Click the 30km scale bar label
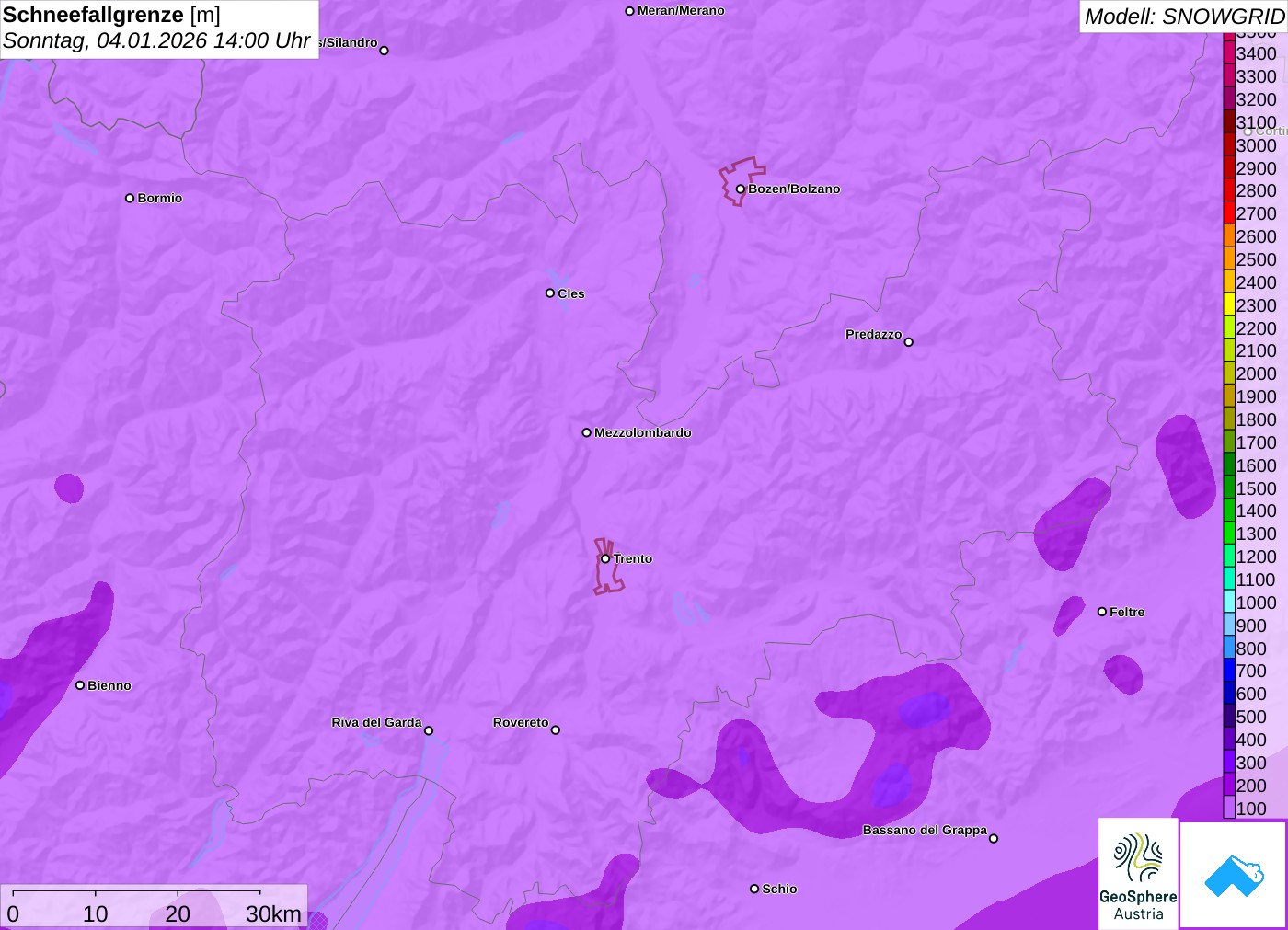 (x=274, y=913)
